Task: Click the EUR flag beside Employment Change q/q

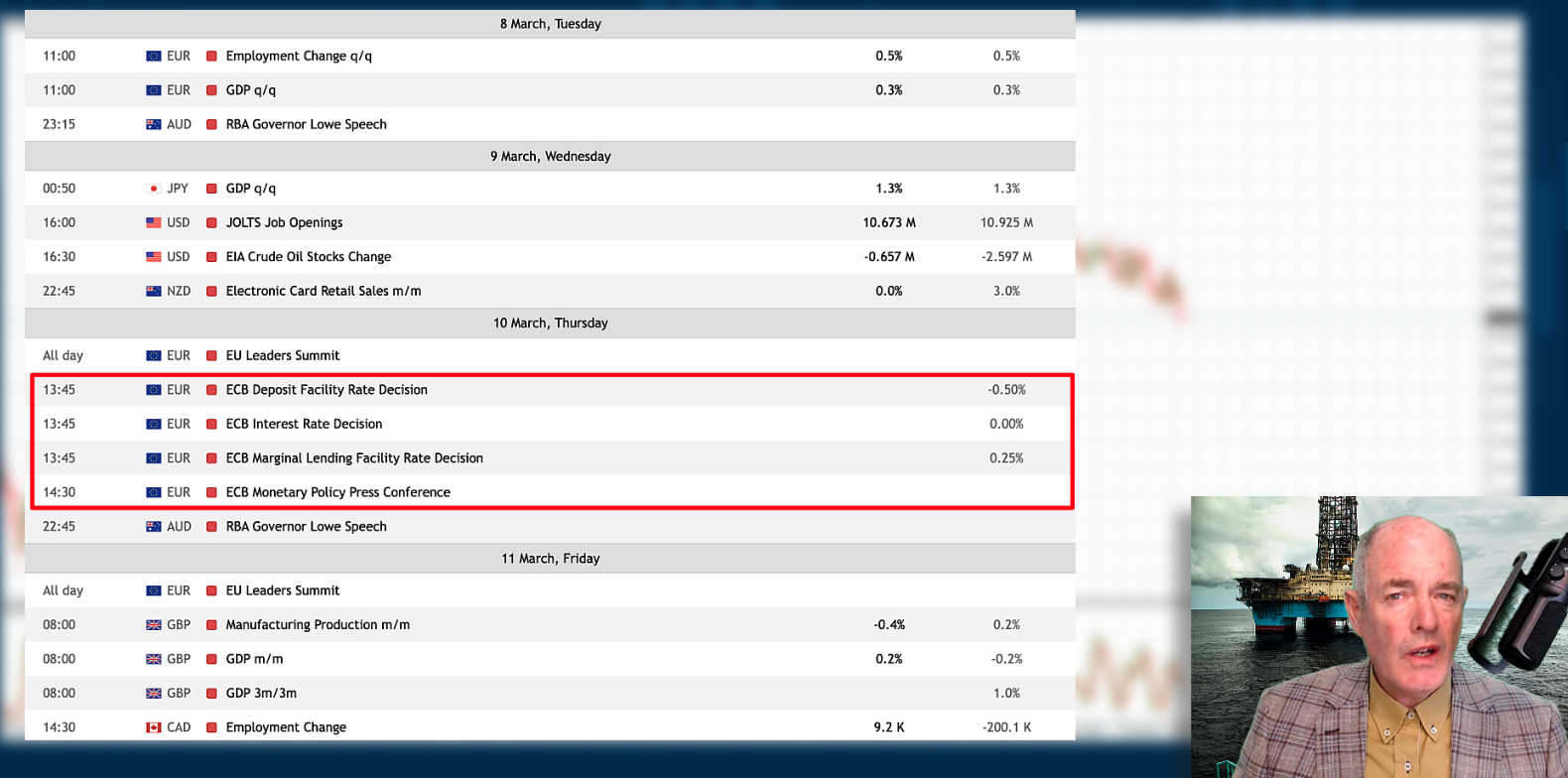Action: pyautogui.click(x=154, y=57)
